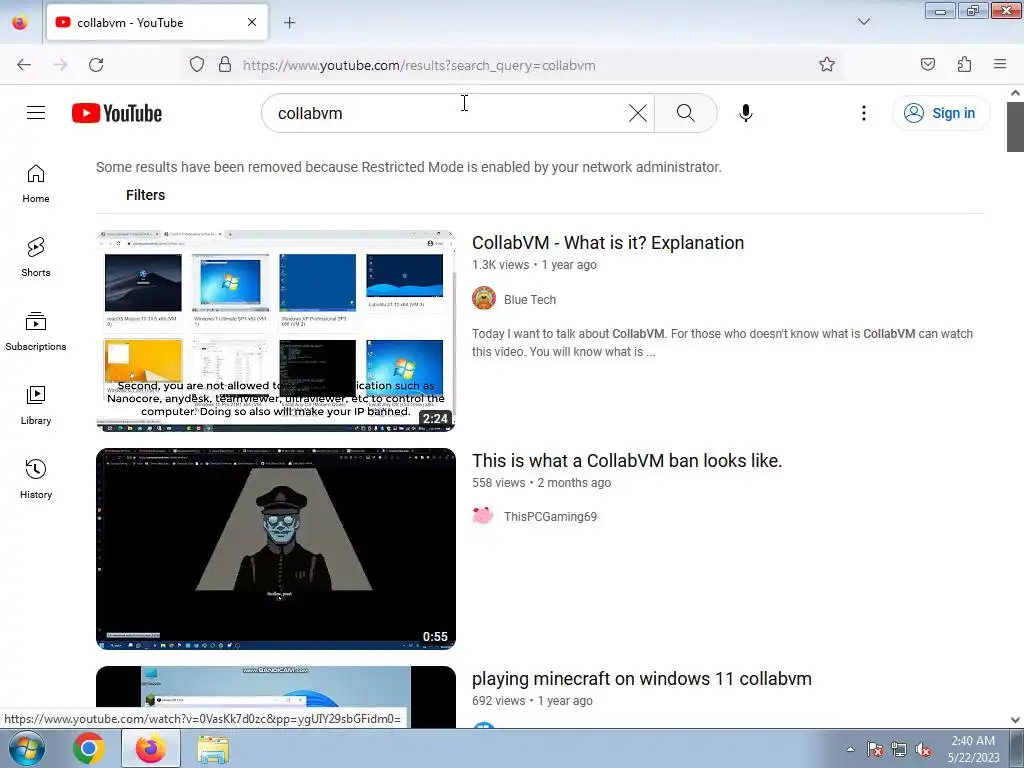
Task: Click the Firefox taskbar button
Action: 151,748
